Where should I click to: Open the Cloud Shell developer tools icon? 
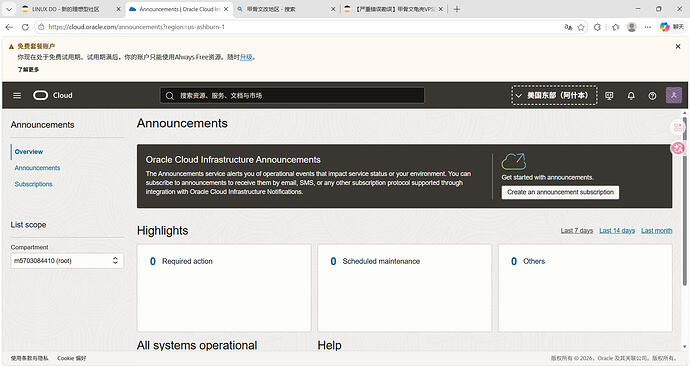(609, 95)
